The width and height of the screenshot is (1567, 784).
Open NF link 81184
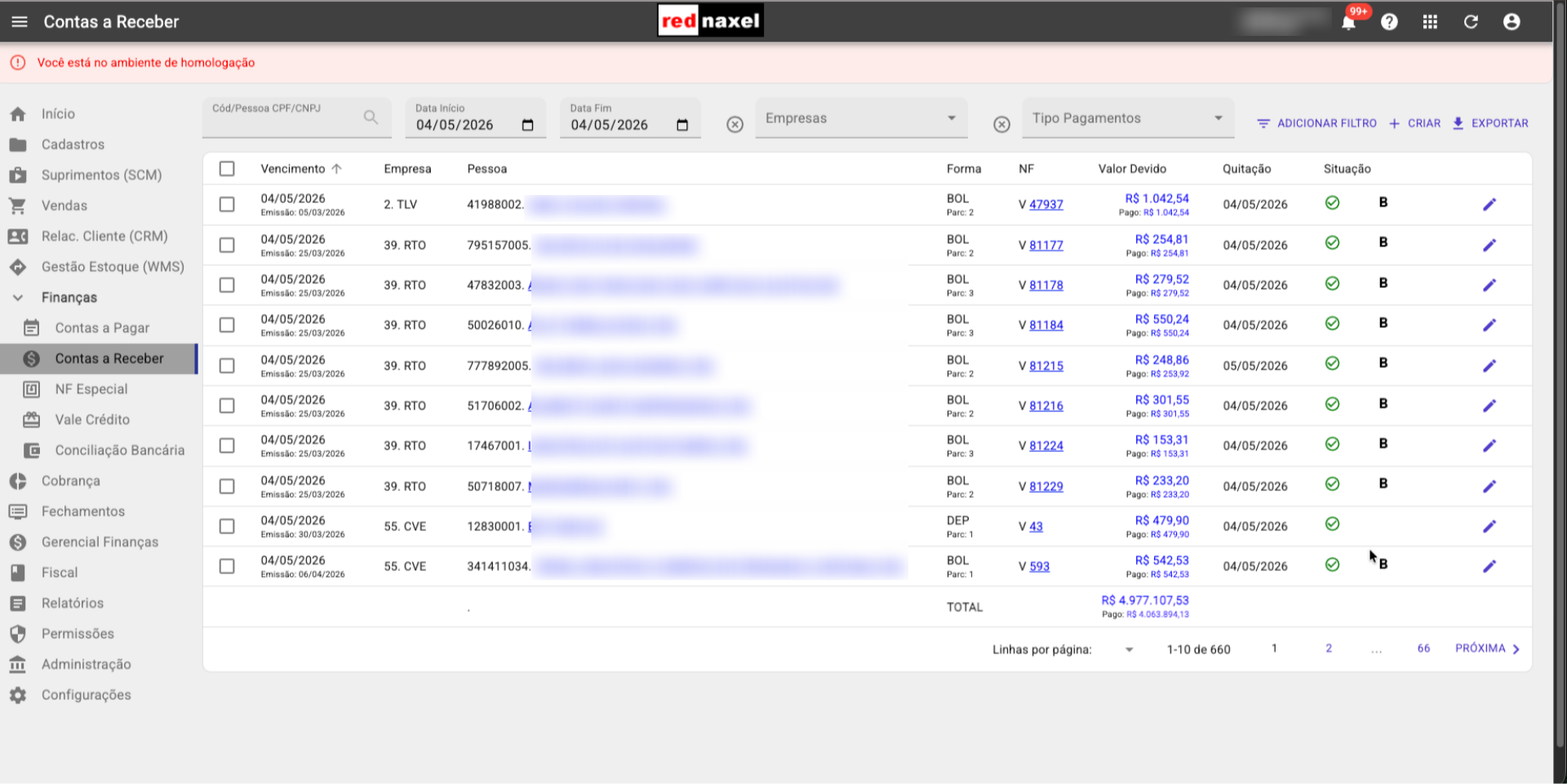point(1046,325)
